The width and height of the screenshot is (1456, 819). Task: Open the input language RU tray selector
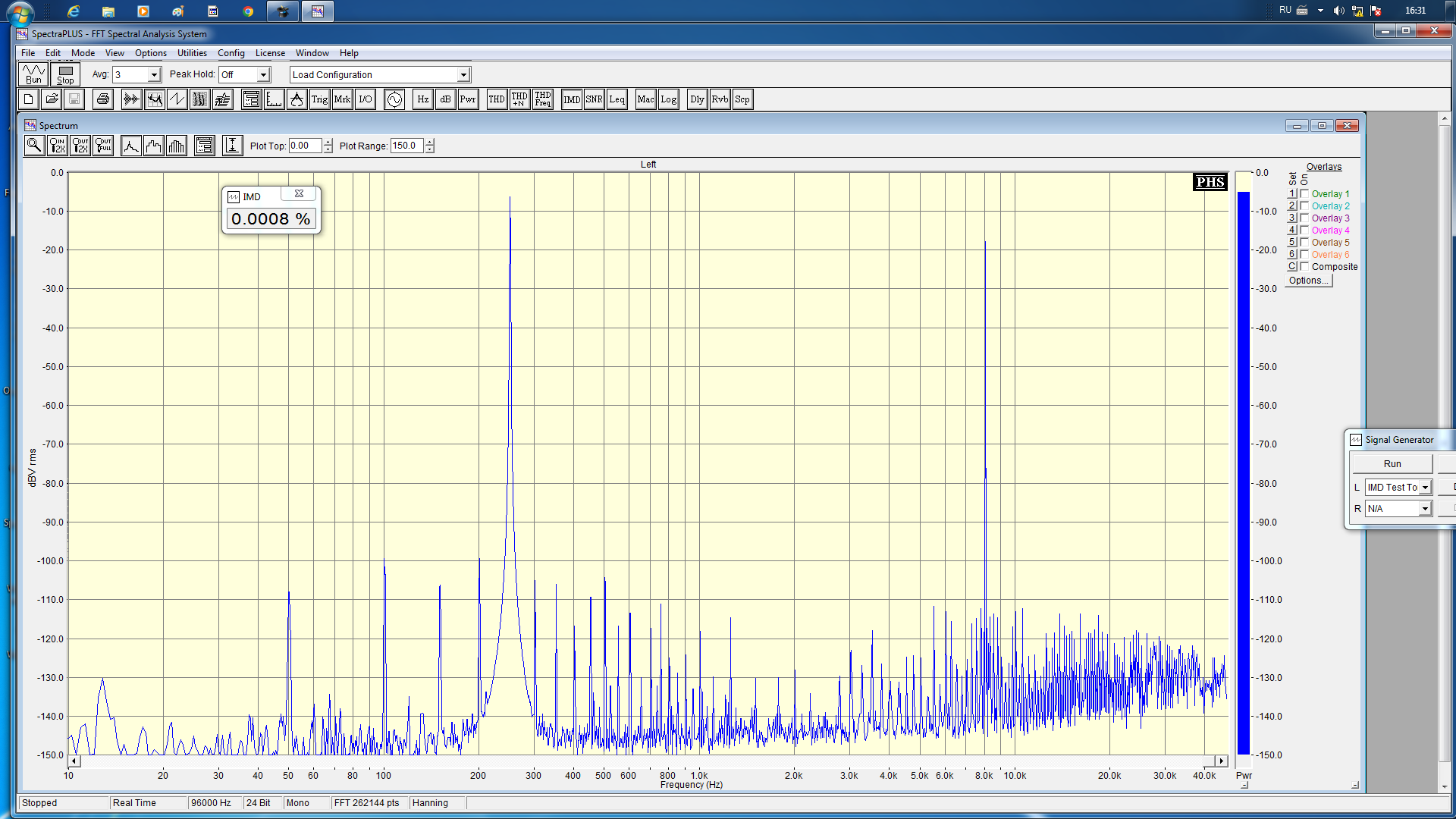click(1285, 11)
